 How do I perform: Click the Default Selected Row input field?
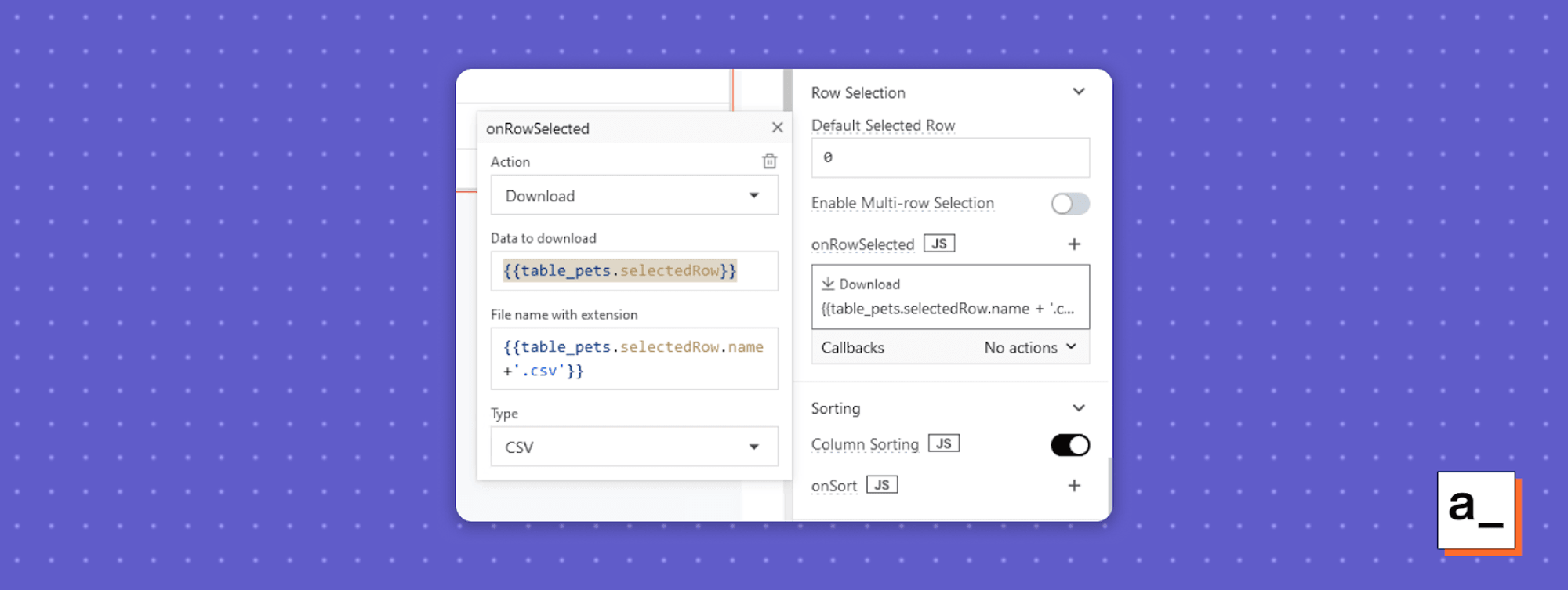tap(950, 157)
